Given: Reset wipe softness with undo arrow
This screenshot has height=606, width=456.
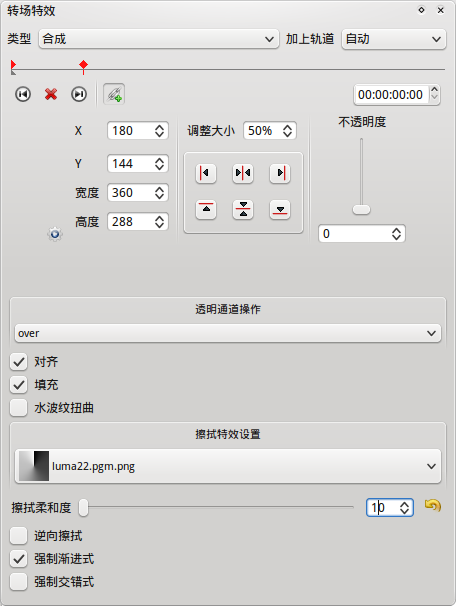Looking at the screenshot, I should (x=433, y=506).
